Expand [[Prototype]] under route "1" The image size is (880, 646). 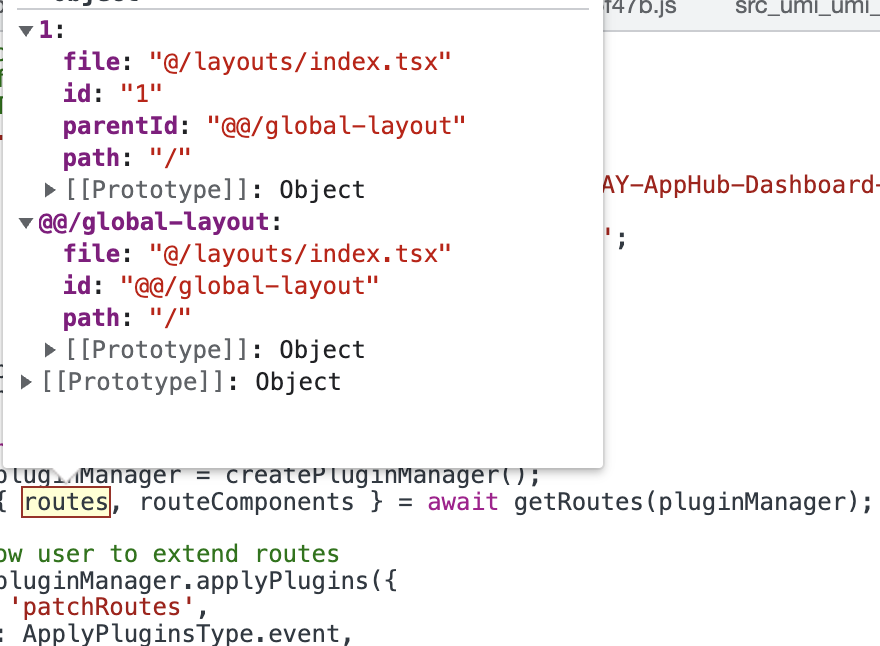point(49,189)
